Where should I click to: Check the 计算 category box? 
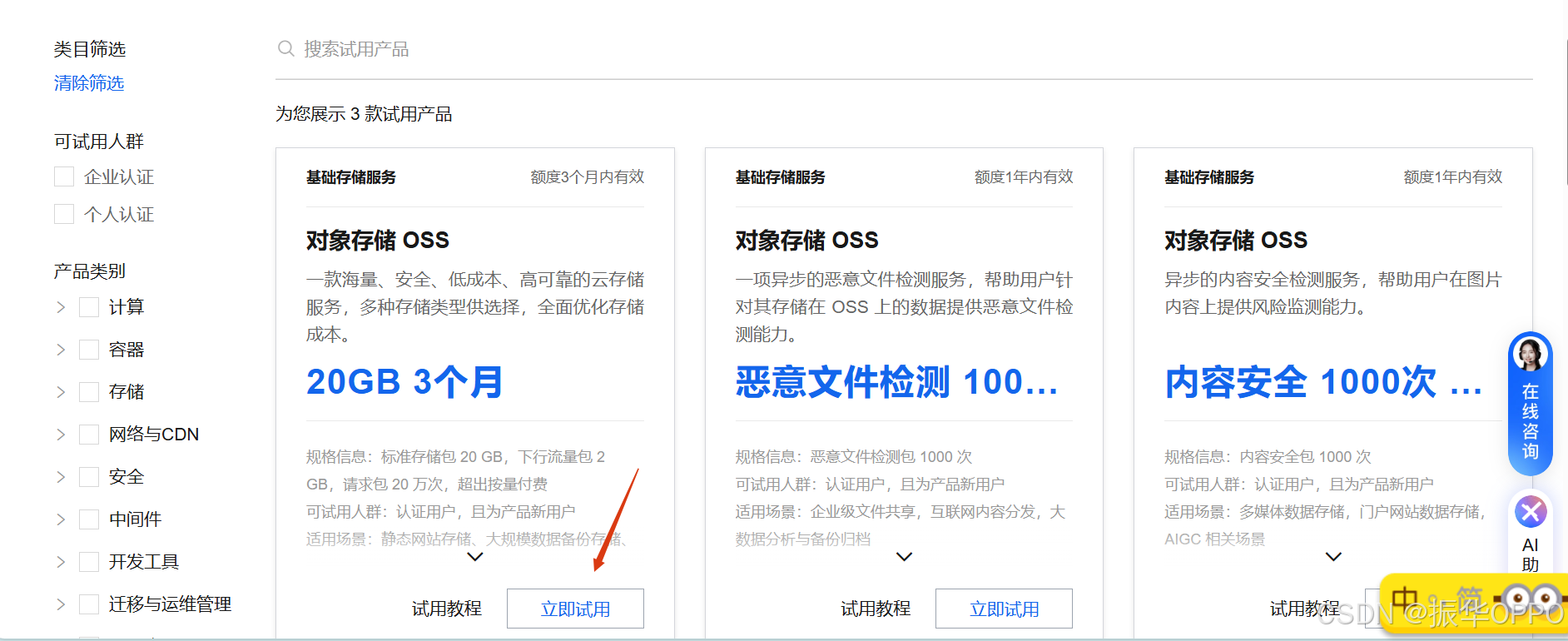click(x=89, y=307)
